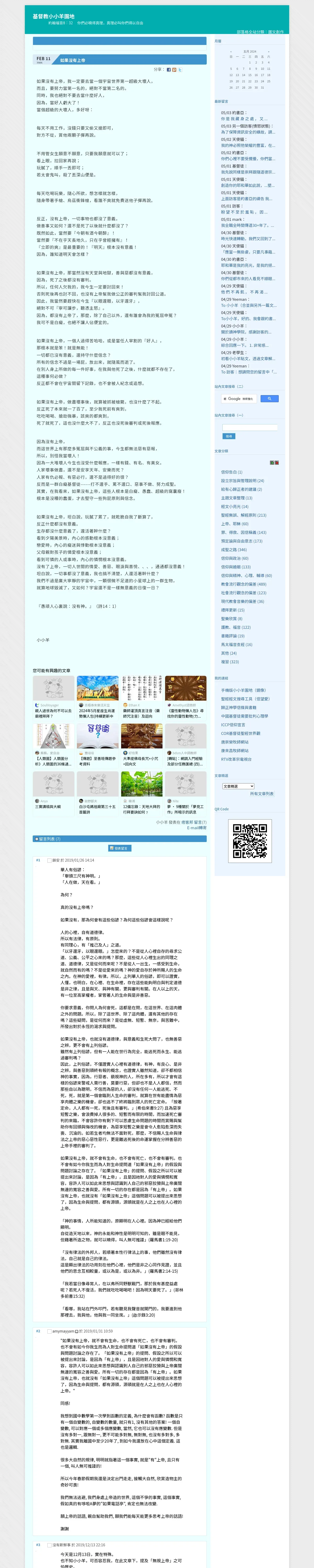Open the 至善班傳題參考資料 article thumbnail
The height and width of the screenshot is (1568, 314).
(98, 736)
